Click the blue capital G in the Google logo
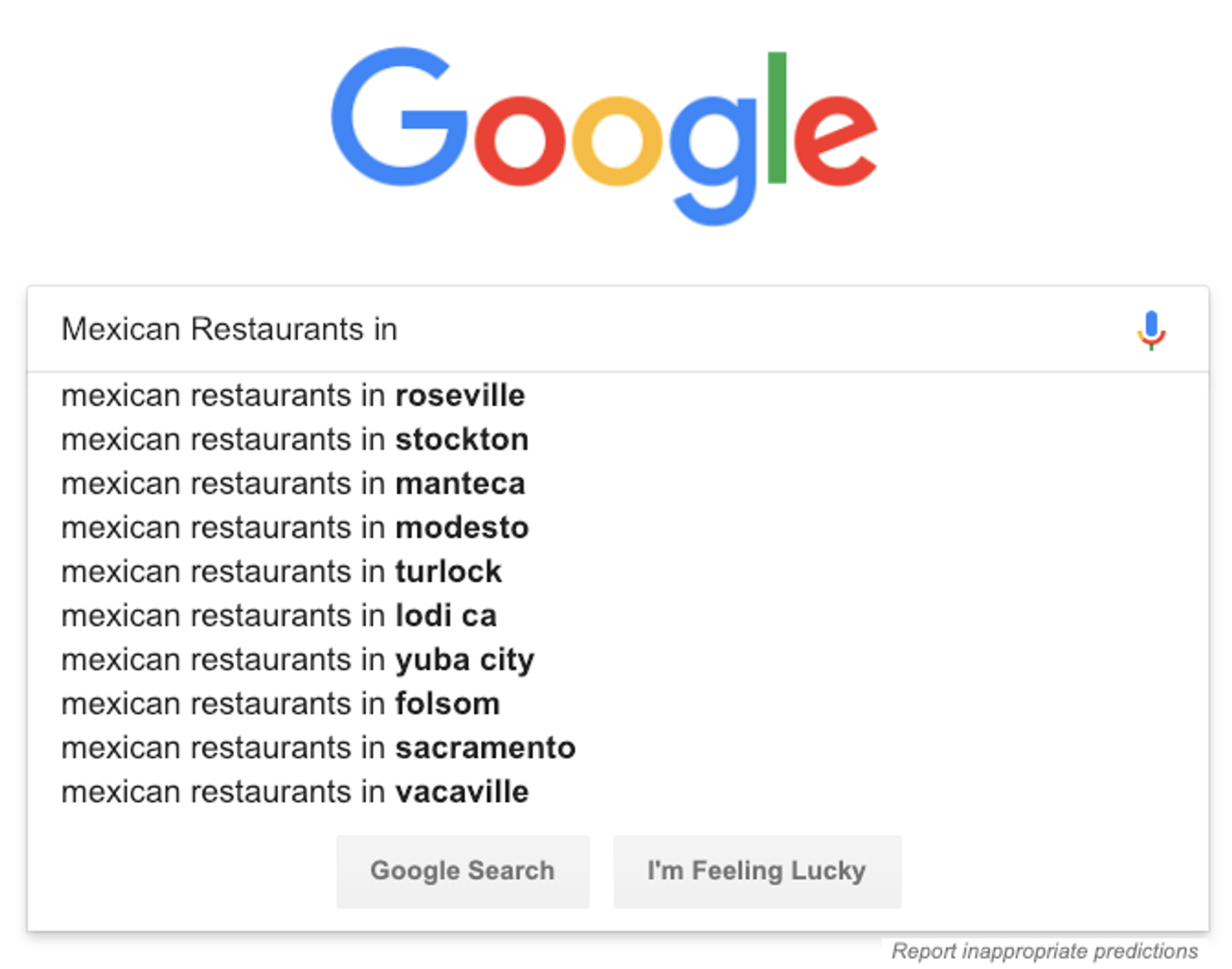The image size is (1232, 969). point(398,117)
